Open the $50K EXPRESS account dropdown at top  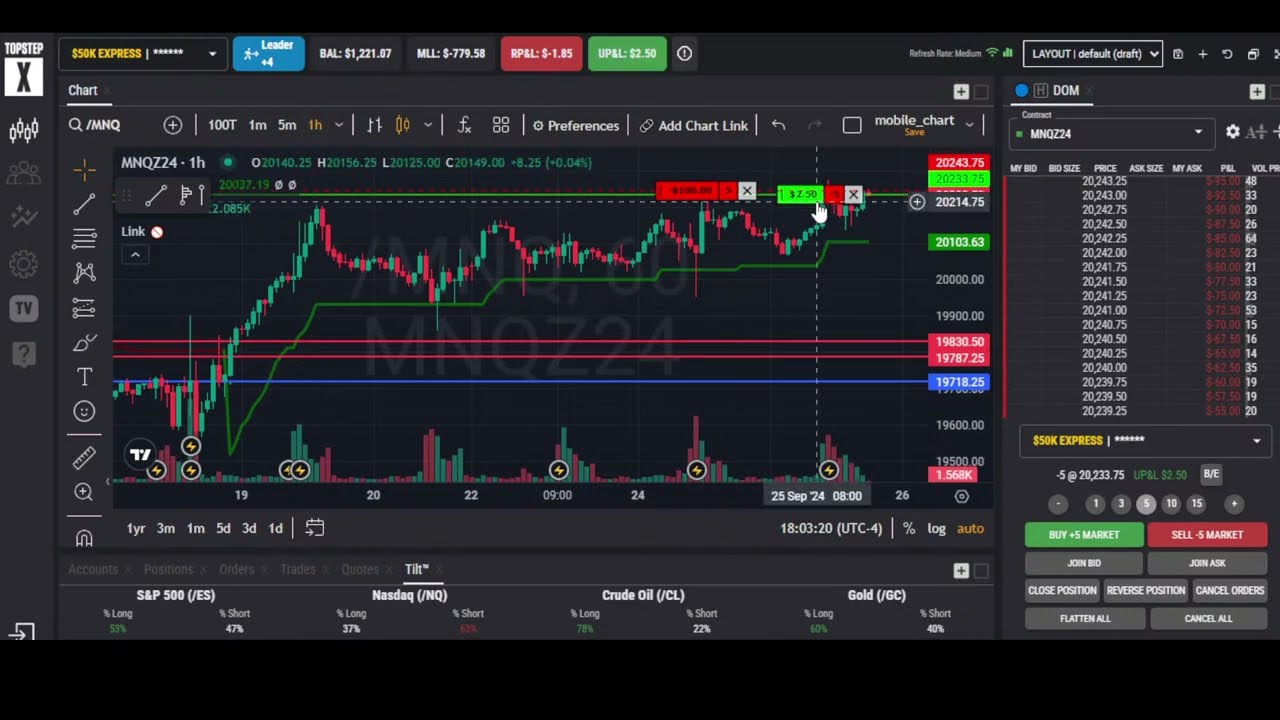click(x=143, y=54)
